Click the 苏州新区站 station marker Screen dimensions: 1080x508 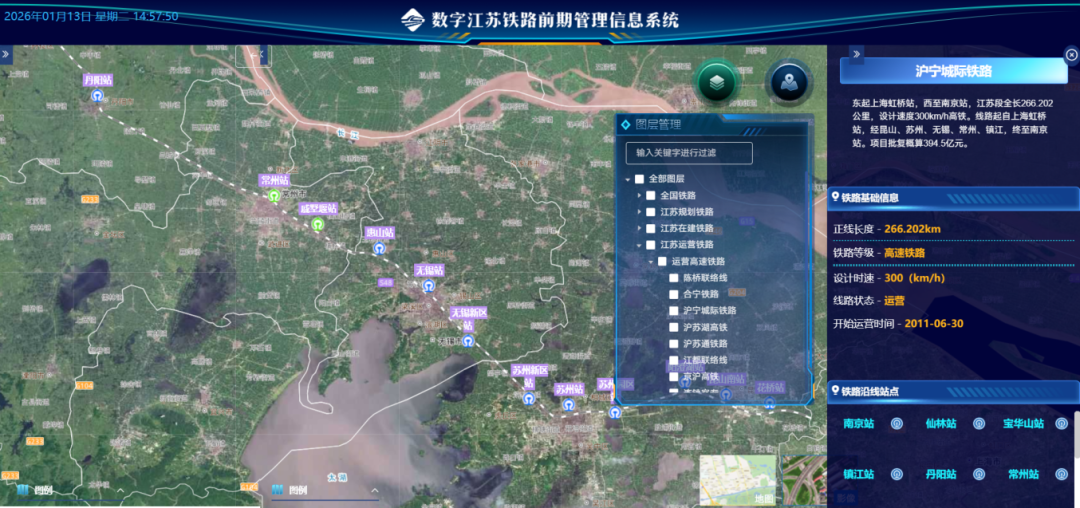point(529,399)
